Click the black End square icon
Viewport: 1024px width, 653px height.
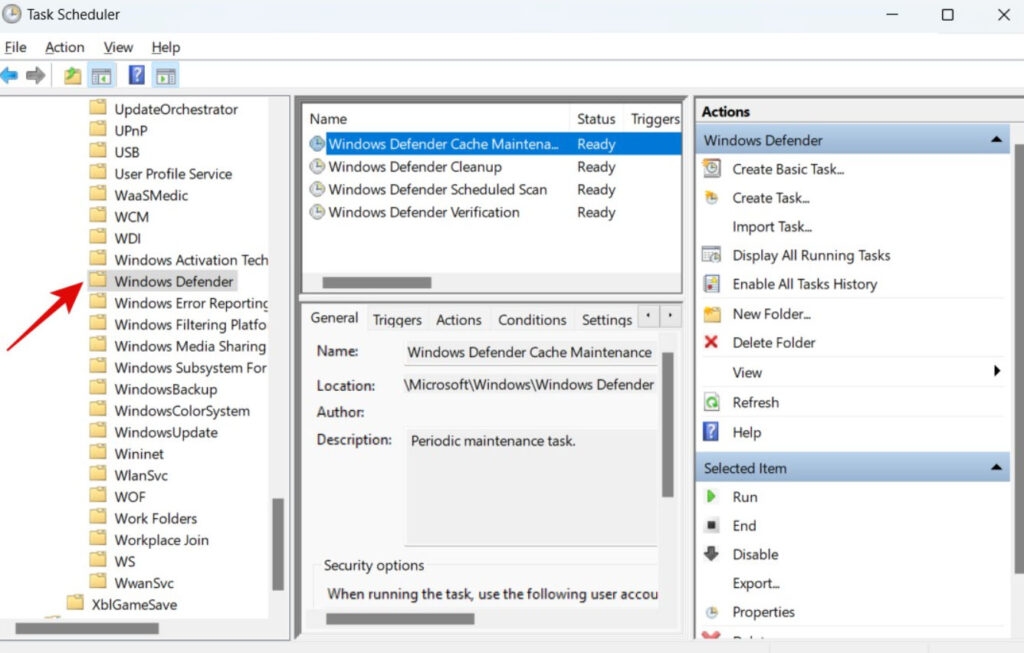[712, 525]
